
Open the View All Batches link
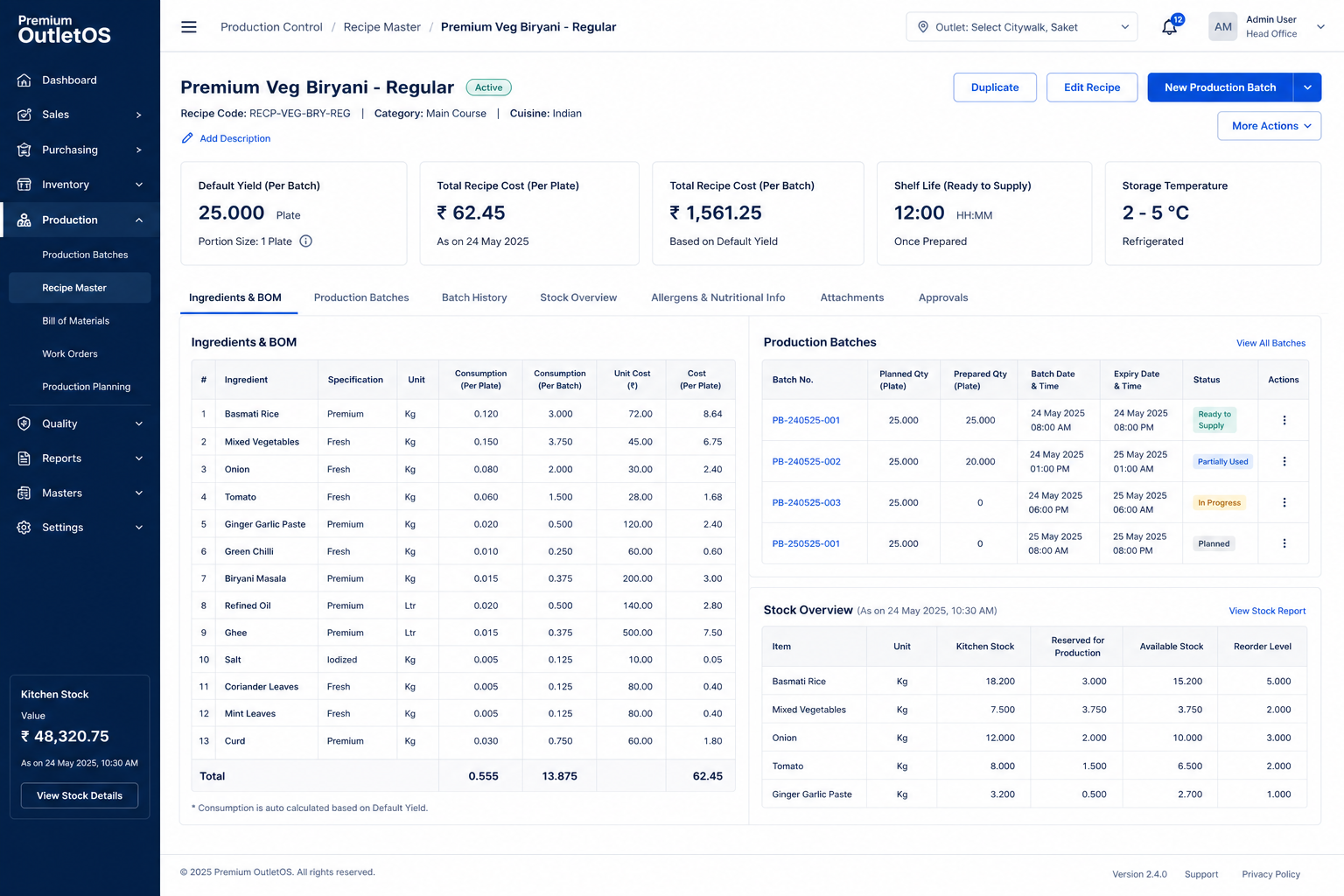pyautogui.click(x=1270, y=343)
